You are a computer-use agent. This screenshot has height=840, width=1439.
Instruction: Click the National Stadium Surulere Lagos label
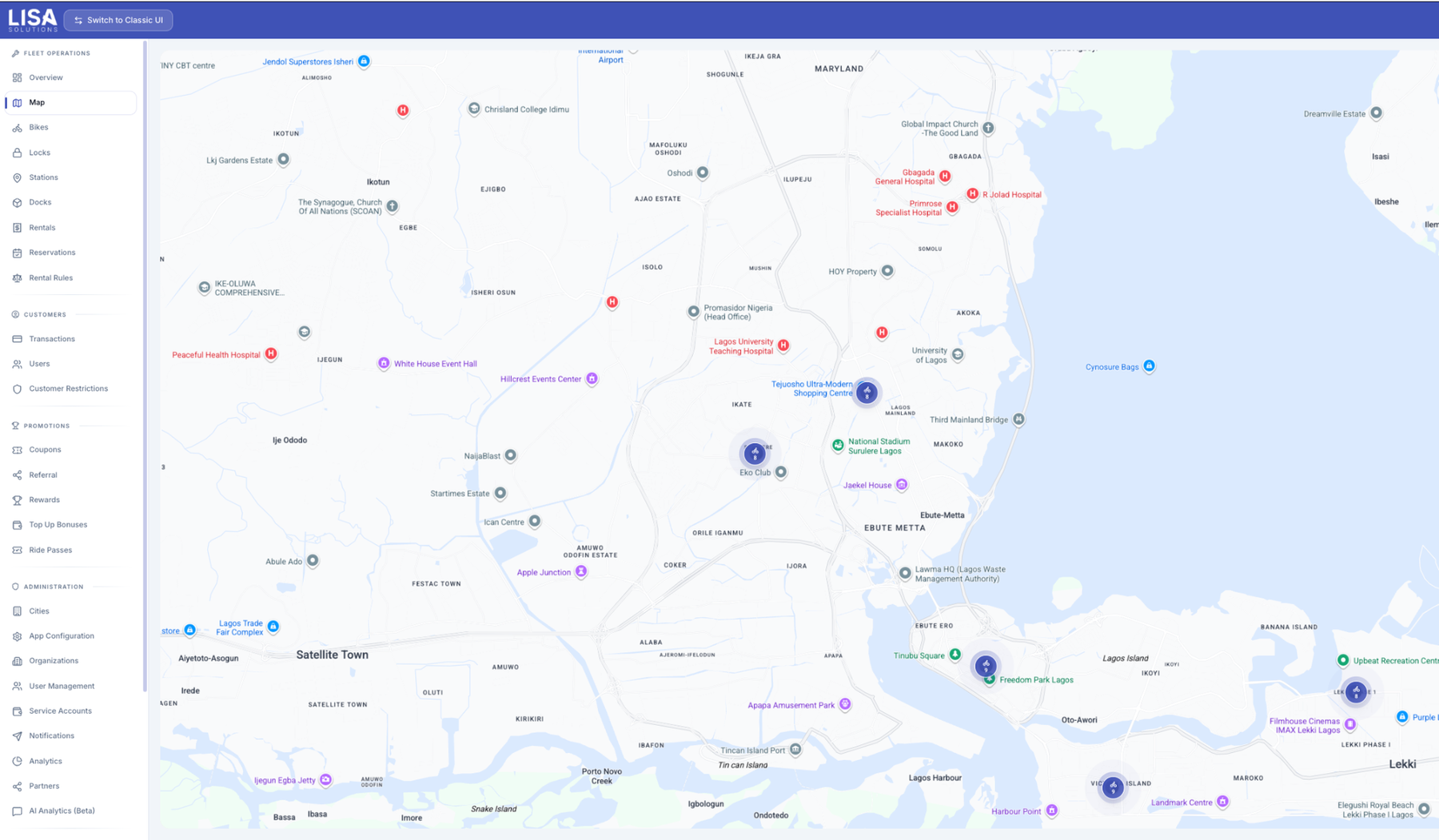point(879,446)
